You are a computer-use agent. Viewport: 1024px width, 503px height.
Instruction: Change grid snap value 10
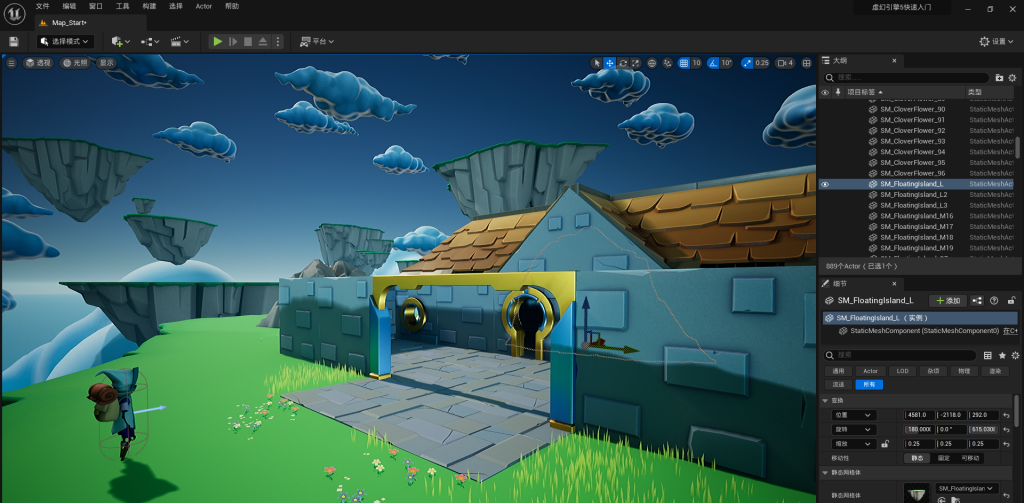(696, 63)
